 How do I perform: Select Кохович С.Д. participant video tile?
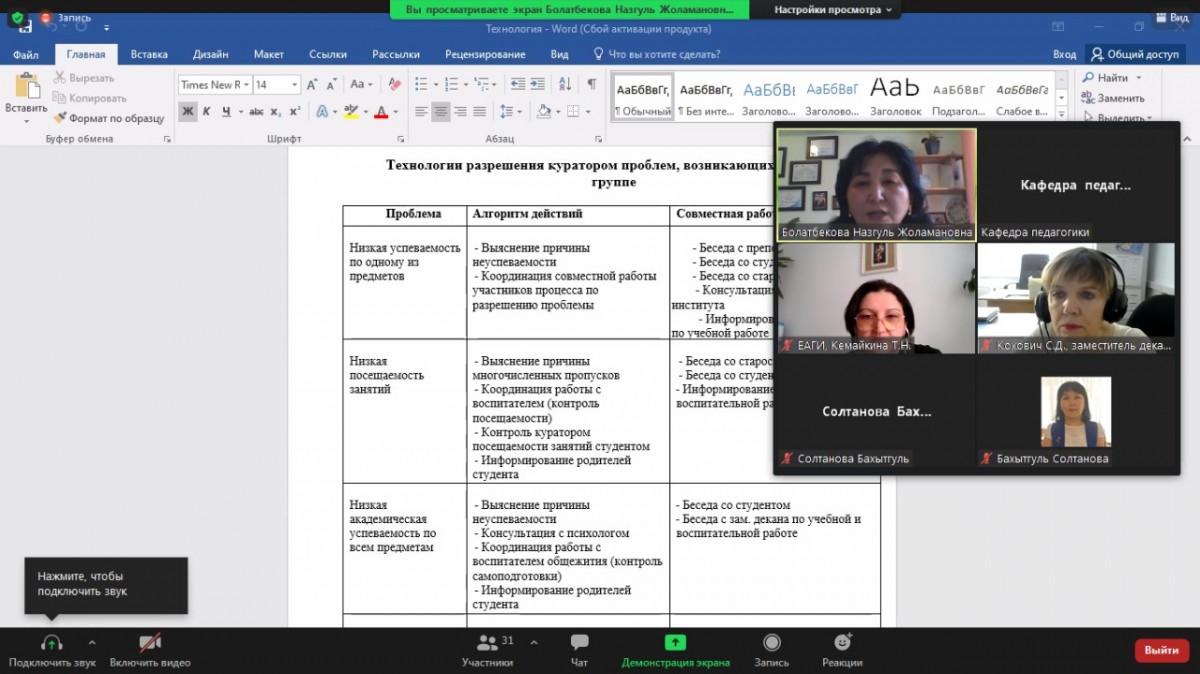(1076, 298)
